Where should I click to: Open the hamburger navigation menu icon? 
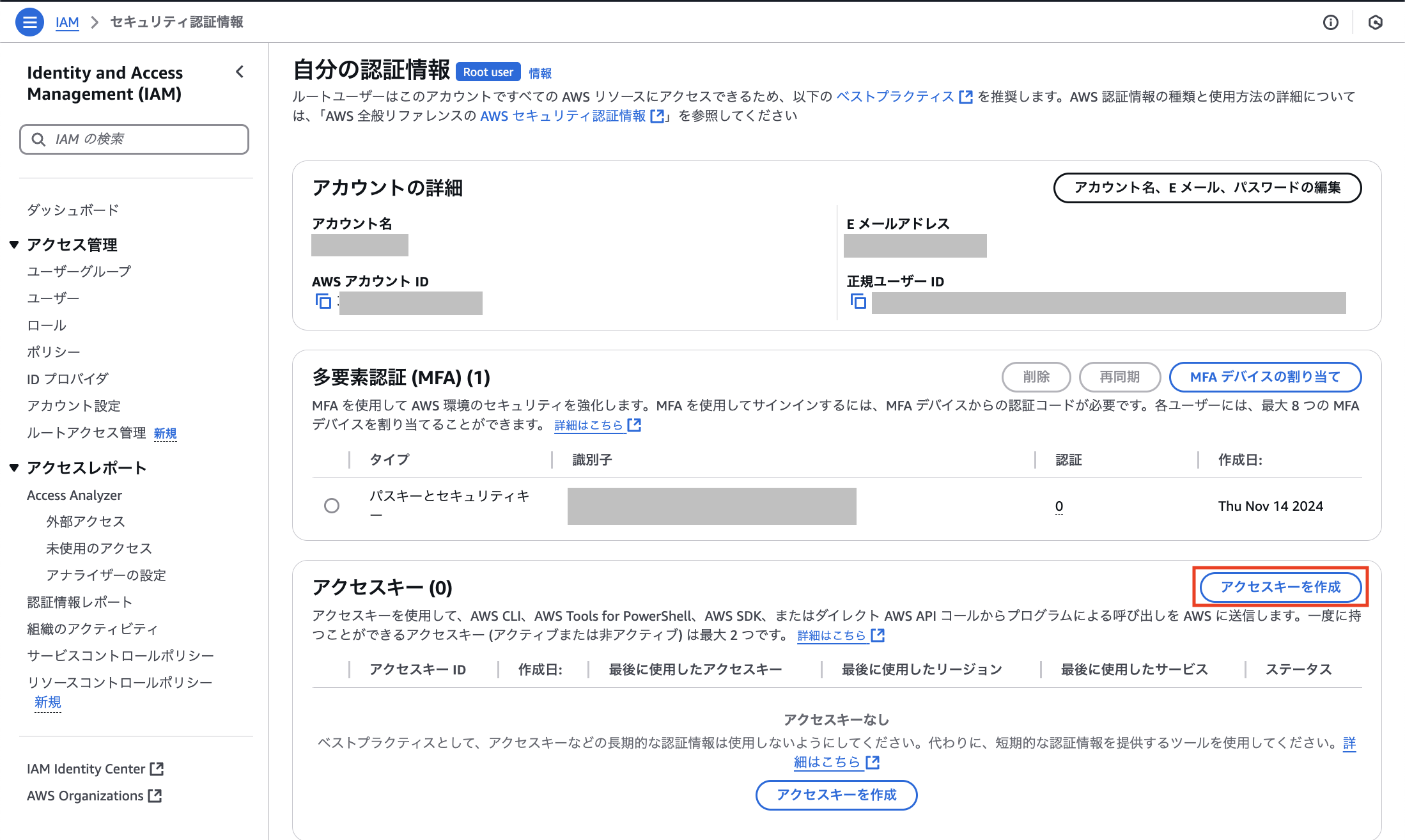point(29,22)
